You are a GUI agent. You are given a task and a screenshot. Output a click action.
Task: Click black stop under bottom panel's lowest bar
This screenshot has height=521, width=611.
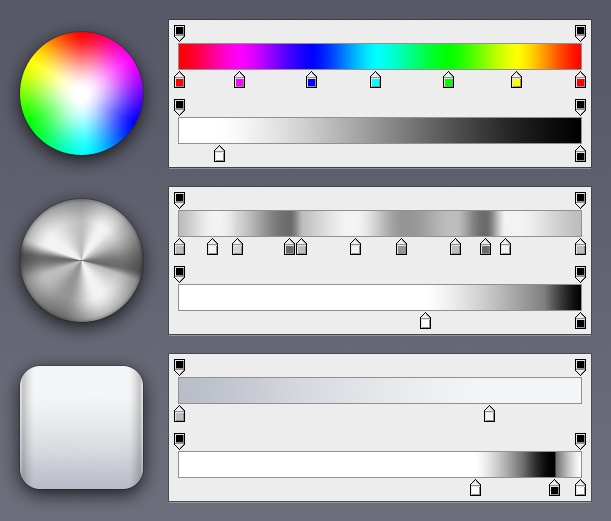pyautogui.click(x=554, y=488)
